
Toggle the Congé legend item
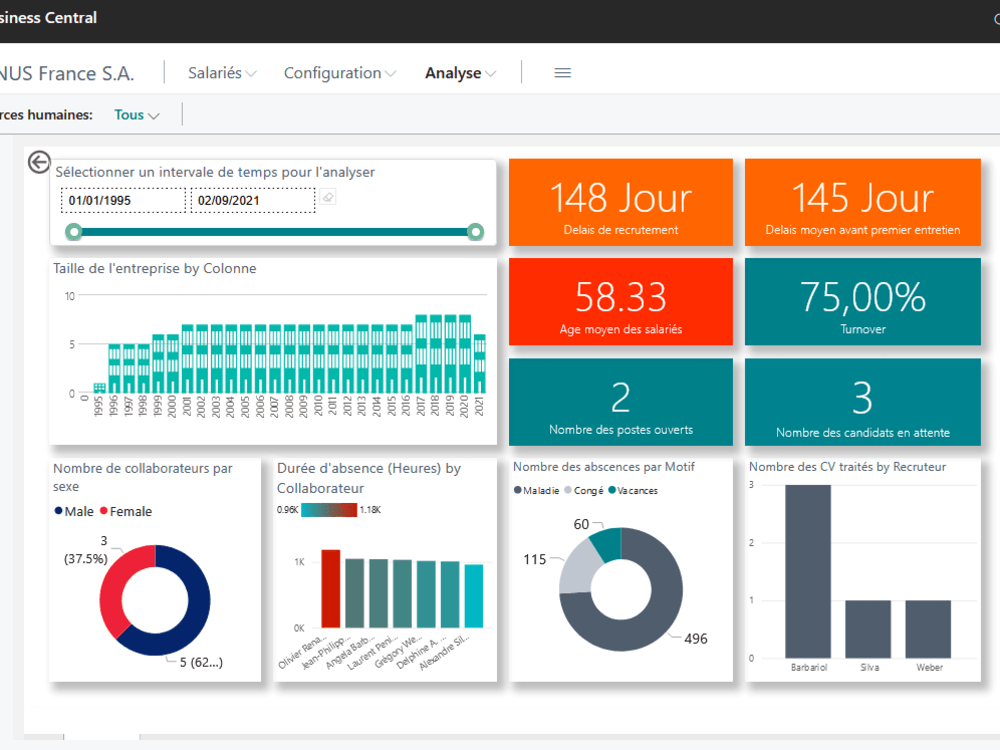click(584, 490)
